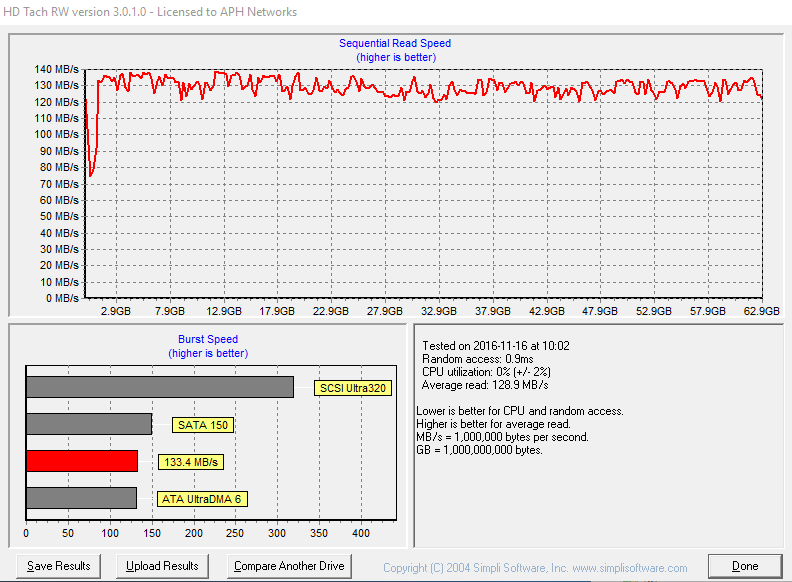792x582 pixels.
Task: Click the 62.9GB x-axis label
Action: click(760, 312)
